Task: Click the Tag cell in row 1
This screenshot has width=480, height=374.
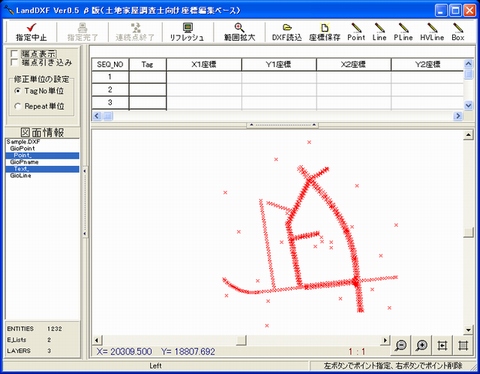Action: click(x=147, y=77)
